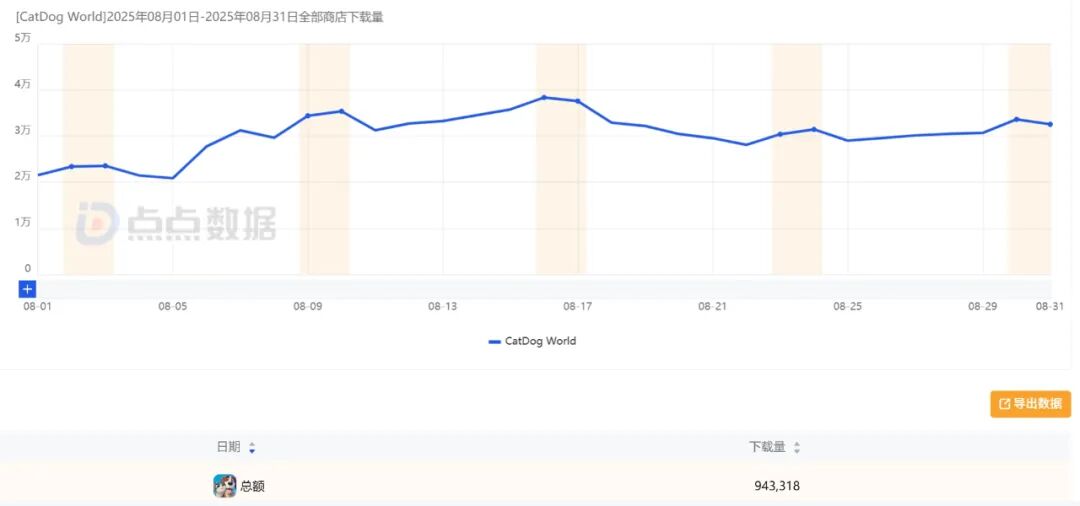Click the chart range slider bar
This screenshot has width=1080, height=506.
tap(544, 288)
